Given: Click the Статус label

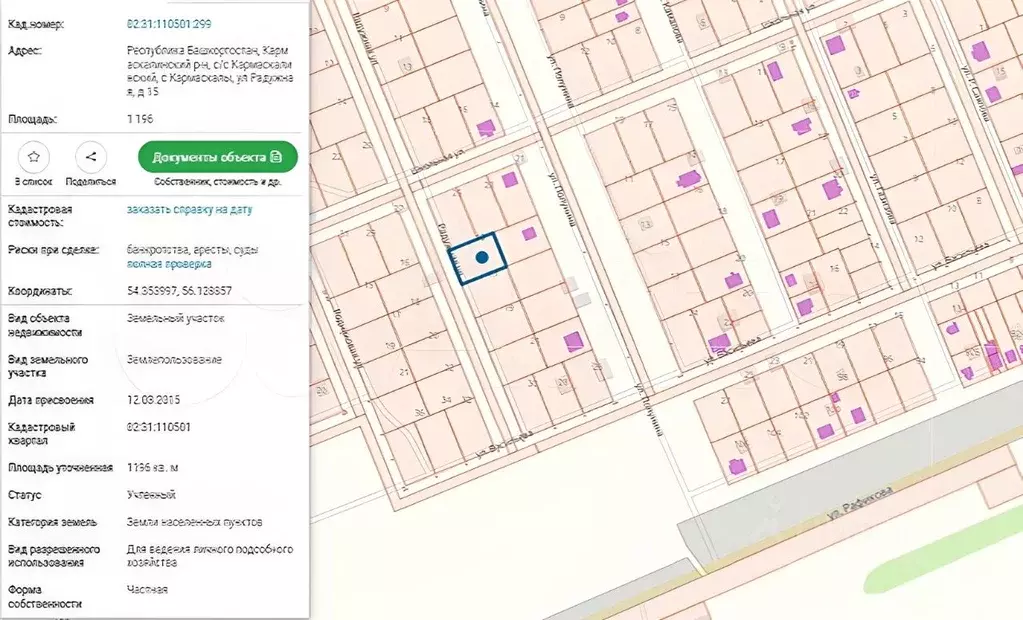Looking at the screenshot, I should point(25,495).
